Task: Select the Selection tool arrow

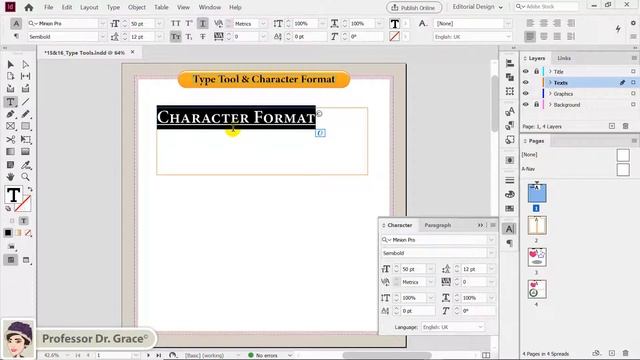Action: click(x=11, y=64)
